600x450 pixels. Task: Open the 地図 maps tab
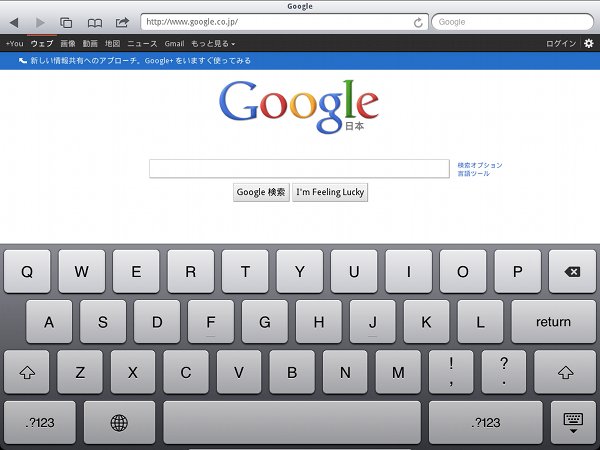pos(112,44)
